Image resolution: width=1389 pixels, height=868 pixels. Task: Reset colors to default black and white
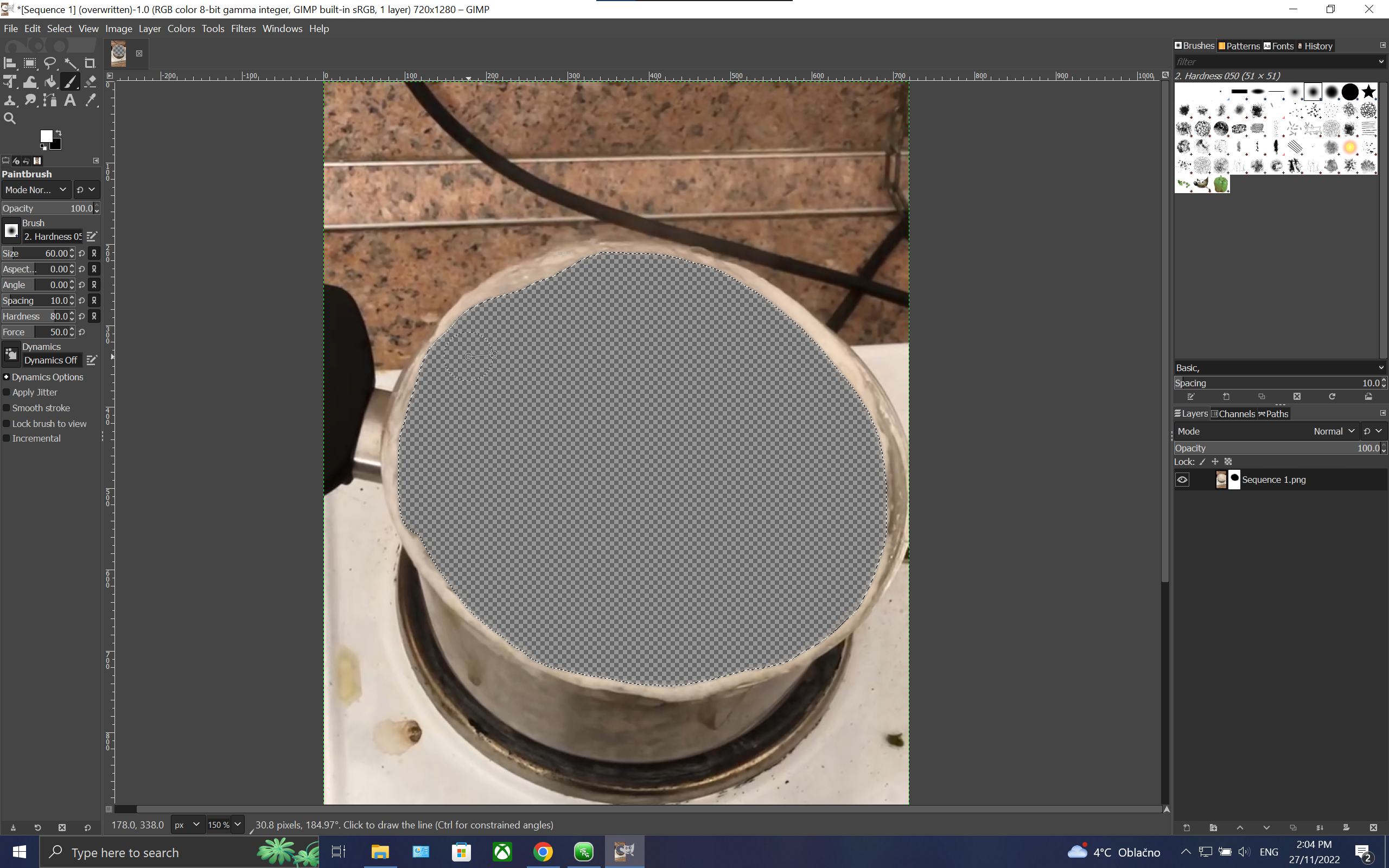43,148
